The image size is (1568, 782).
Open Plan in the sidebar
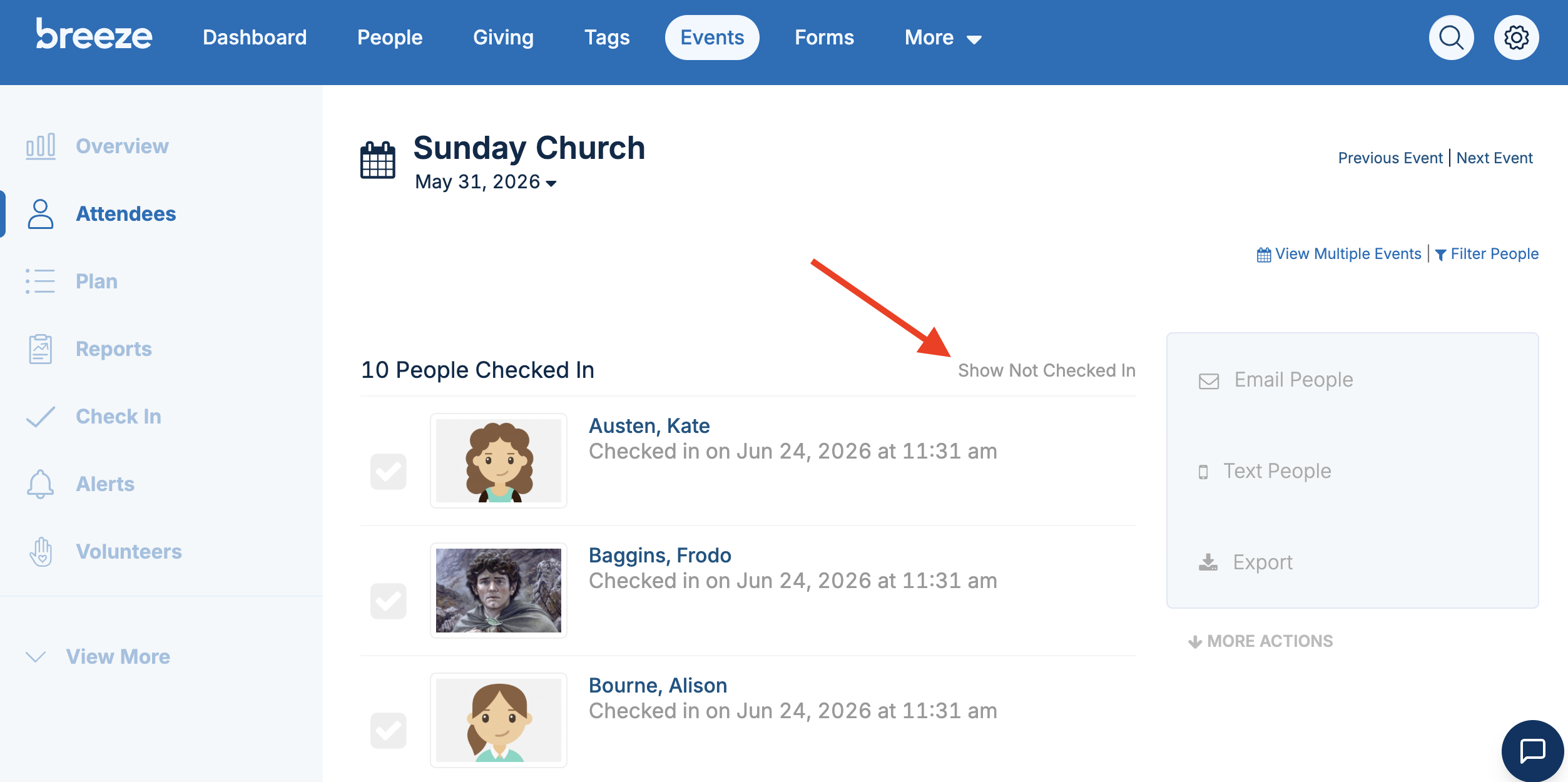pyautogui.click(x=96, y=282)
